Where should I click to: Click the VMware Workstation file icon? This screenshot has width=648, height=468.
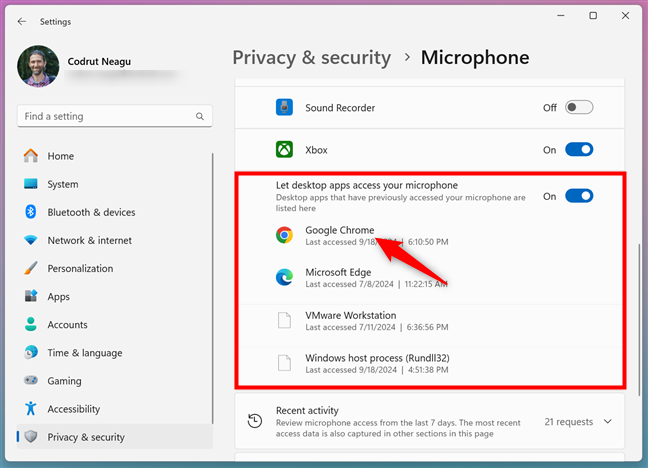tap(285, 320)
